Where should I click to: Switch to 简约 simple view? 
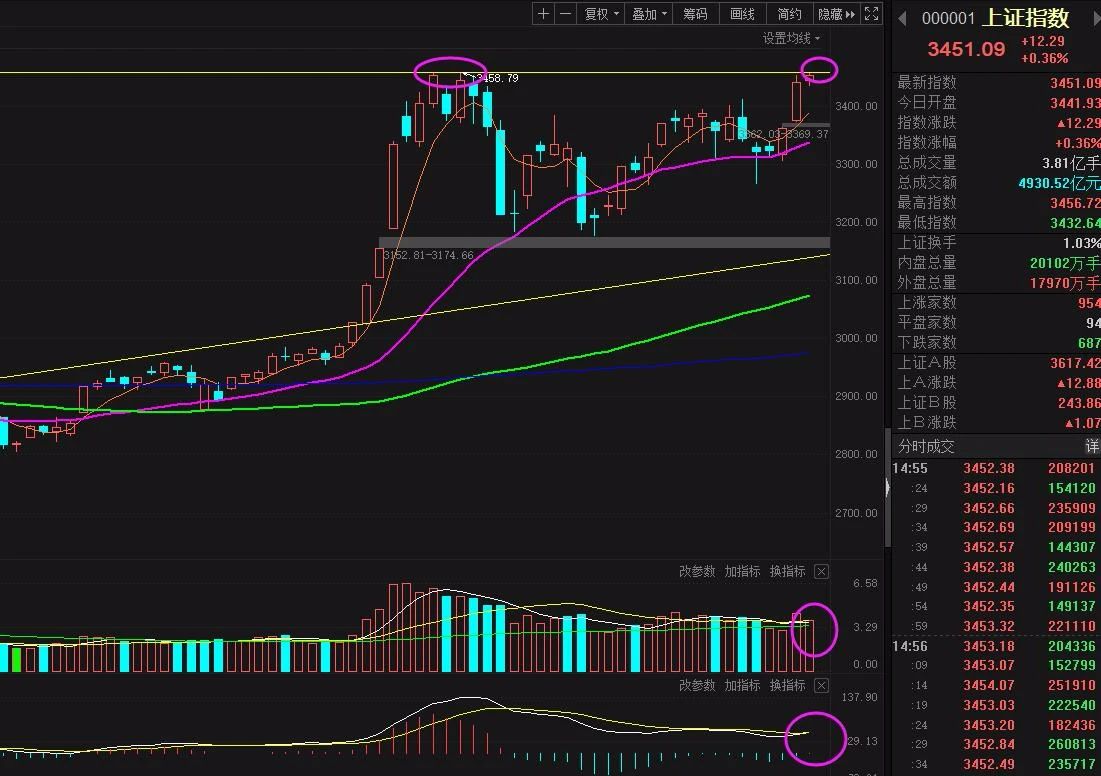coord(789,14)
